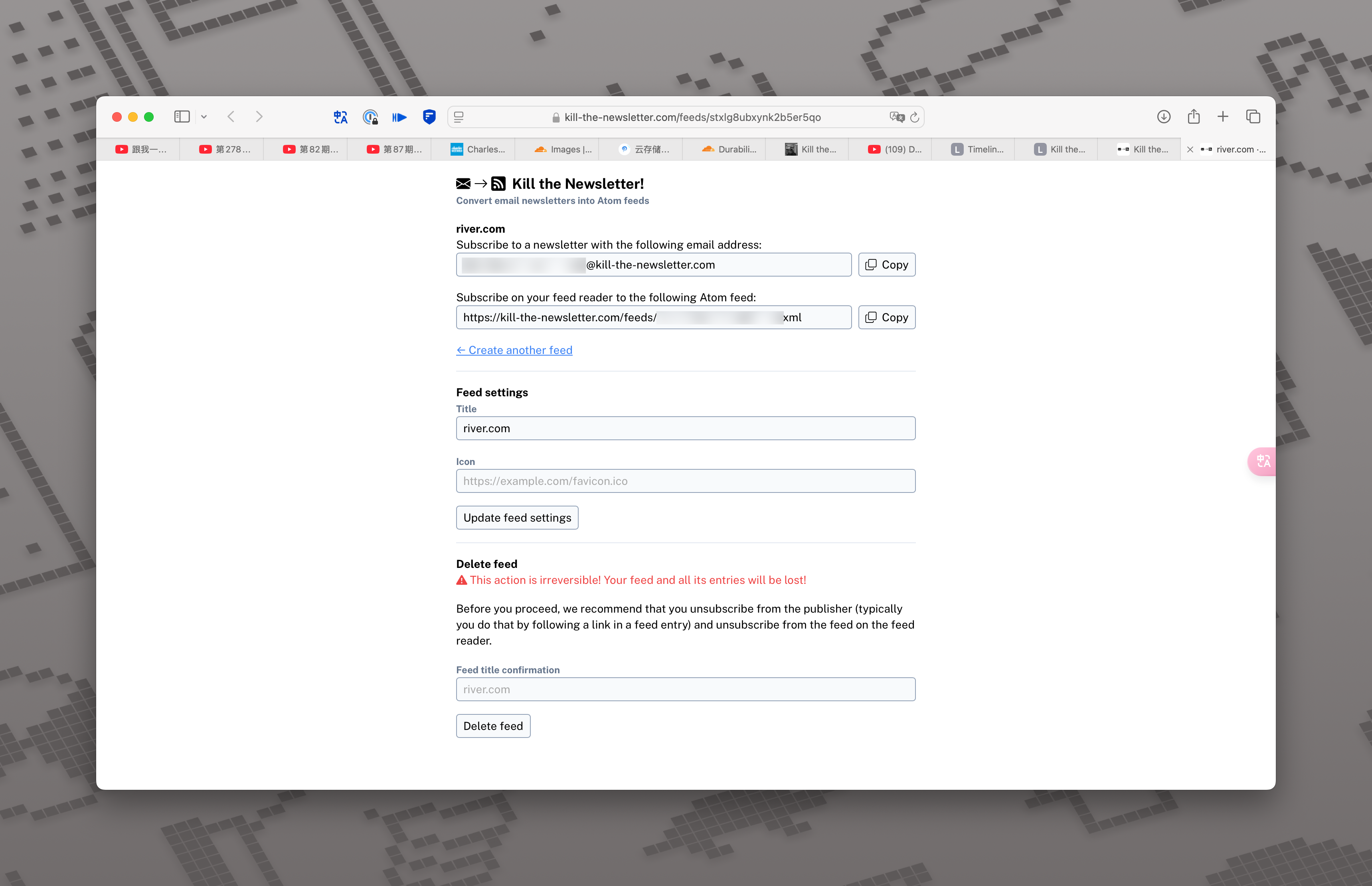
Task: Click the Icon favicon URL field
Action: (x=686, y=481)
